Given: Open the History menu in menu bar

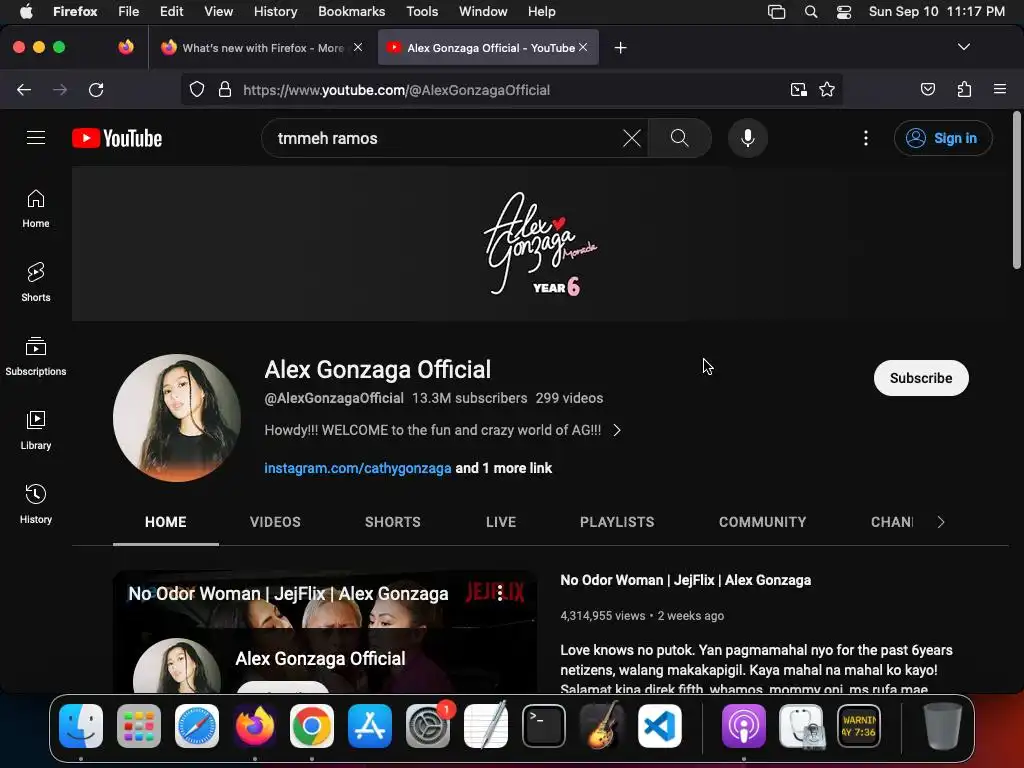Looking at the screenshot, I should (x=275, y=12).
